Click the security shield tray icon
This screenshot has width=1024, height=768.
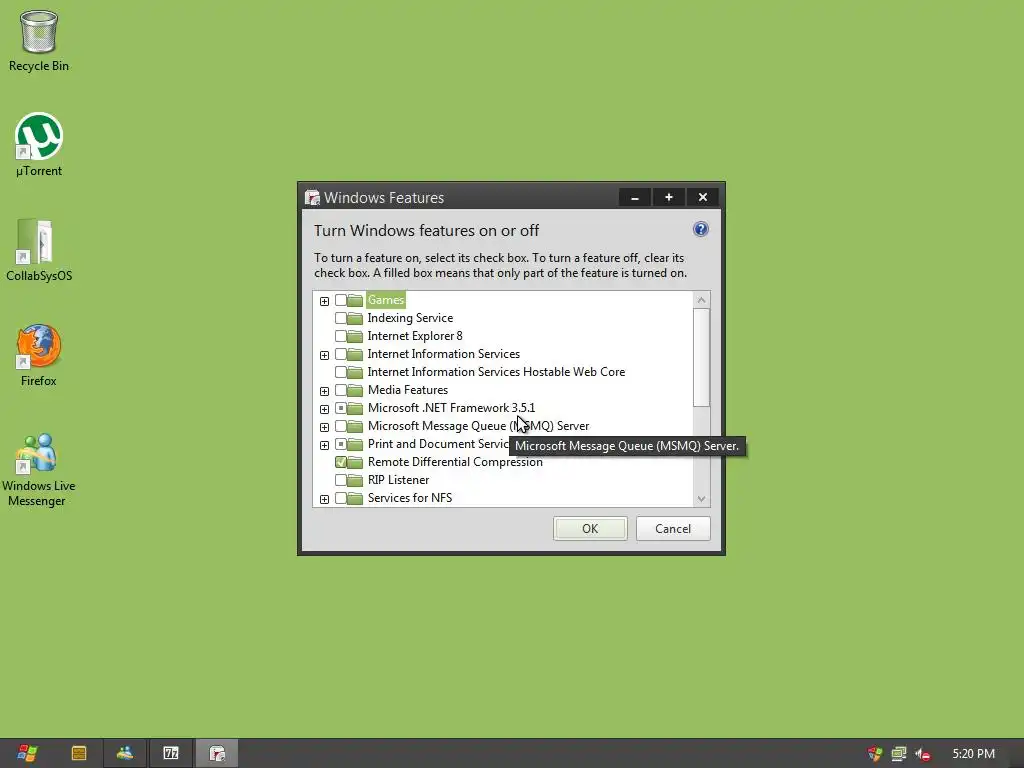(874, 754)
